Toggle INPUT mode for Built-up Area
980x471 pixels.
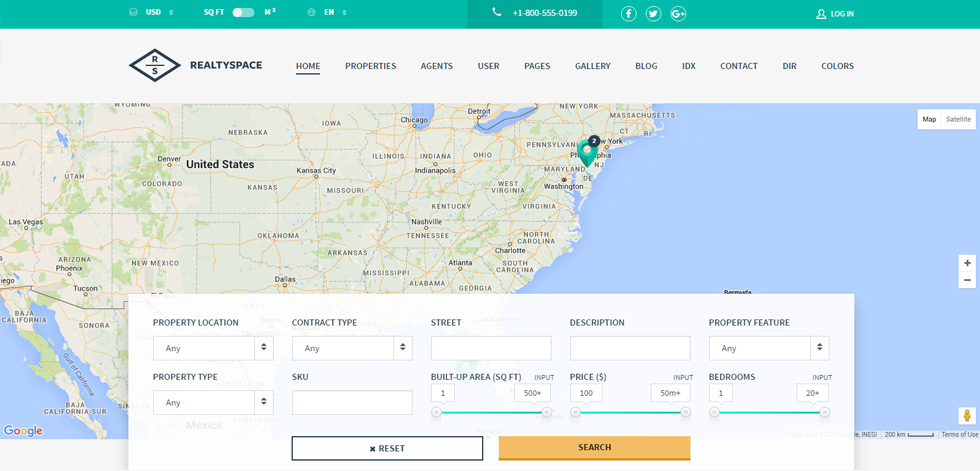coord(544,377)
